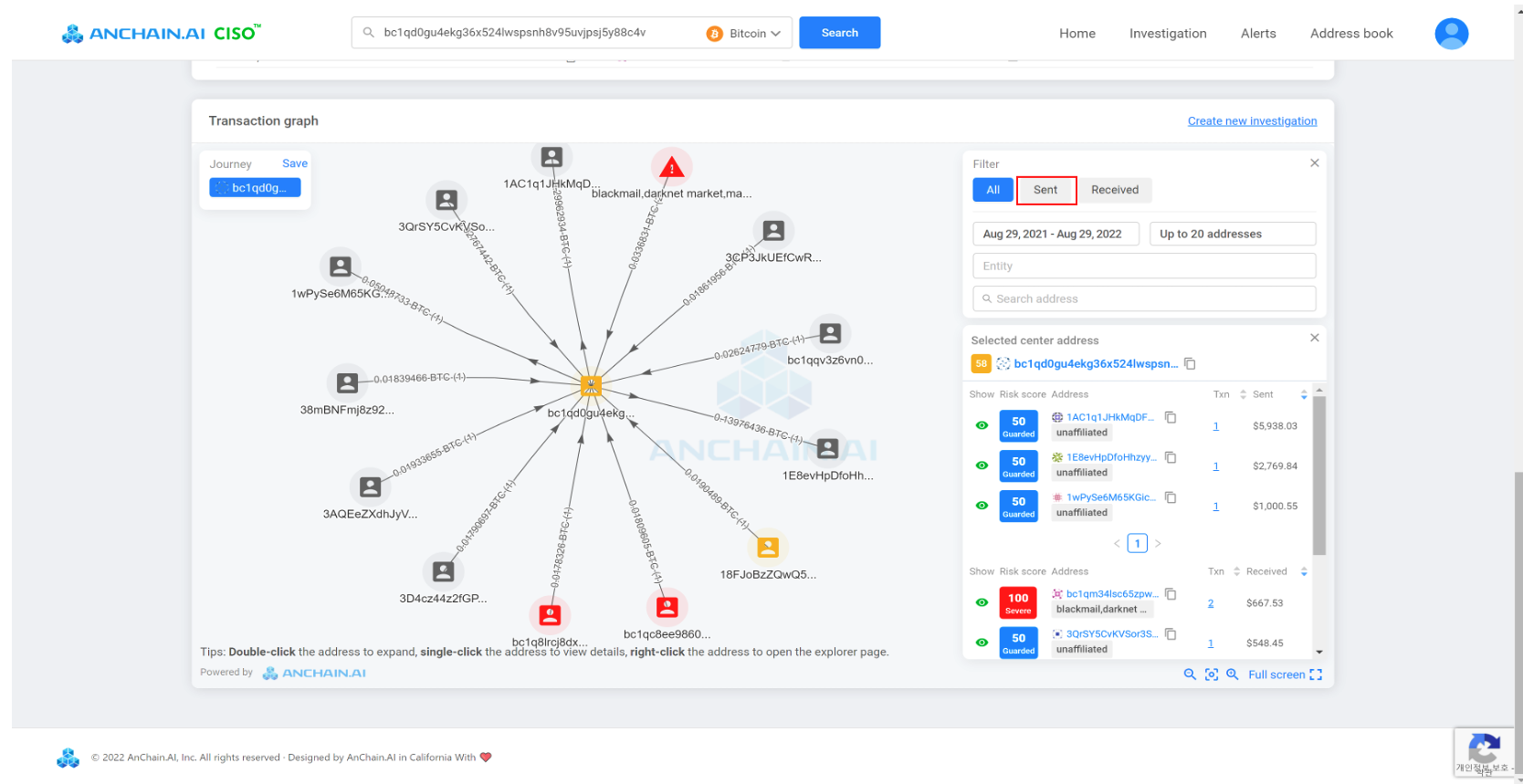Click the blackmail darknet market warning node
Image resolution: width=1523 pixels, height=784 pixels.
pyautogui.click(x=672, y=168)
